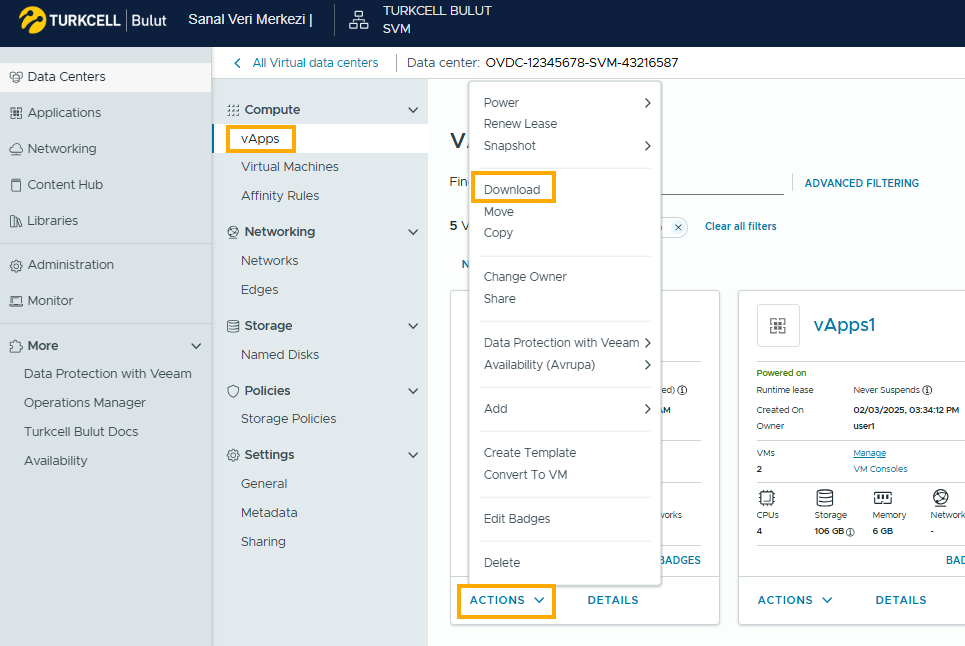Open Virtual Machines in Compute tree

pyautogui.click(x=290, y=167)
